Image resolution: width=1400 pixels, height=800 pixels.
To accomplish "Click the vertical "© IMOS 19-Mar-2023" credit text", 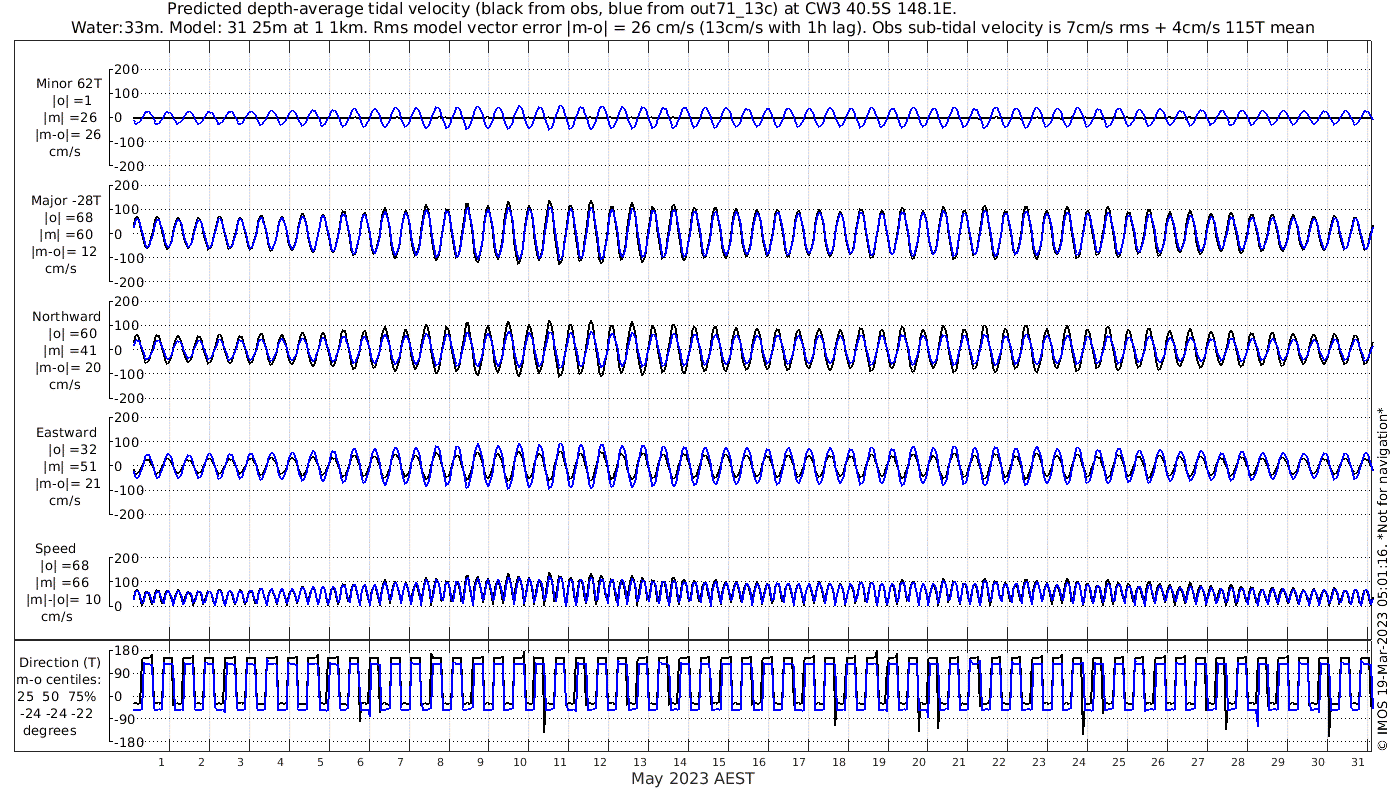I will (x=1382, y=578).
